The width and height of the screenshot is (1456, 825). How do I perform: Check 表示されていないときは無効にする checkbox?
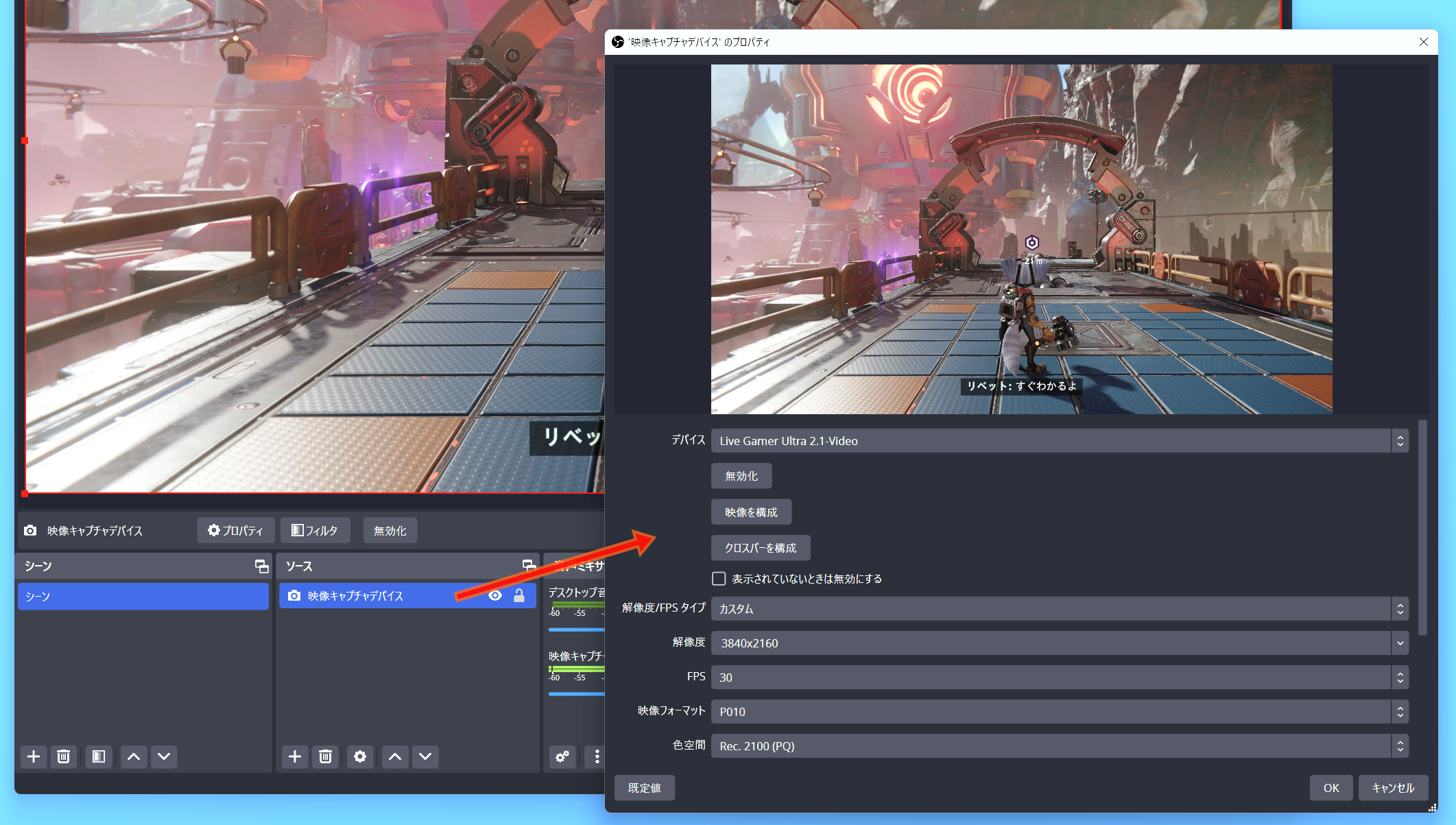[x=719, y=579]
